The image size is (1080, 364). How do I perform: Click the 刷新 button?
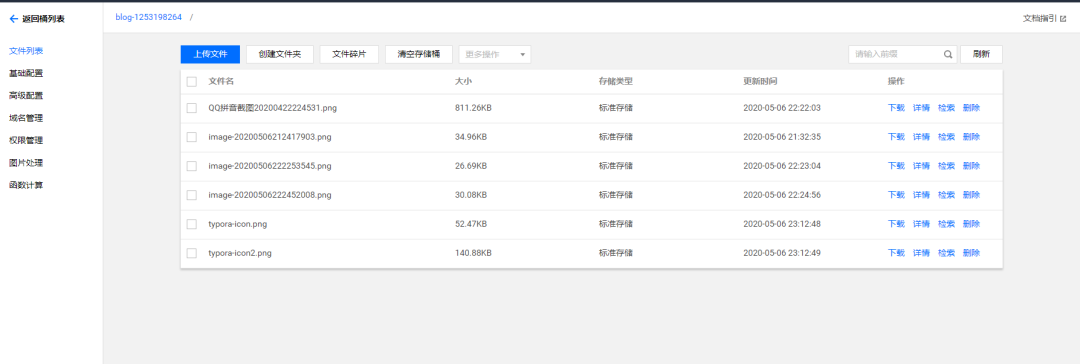(x=982, y=54)
